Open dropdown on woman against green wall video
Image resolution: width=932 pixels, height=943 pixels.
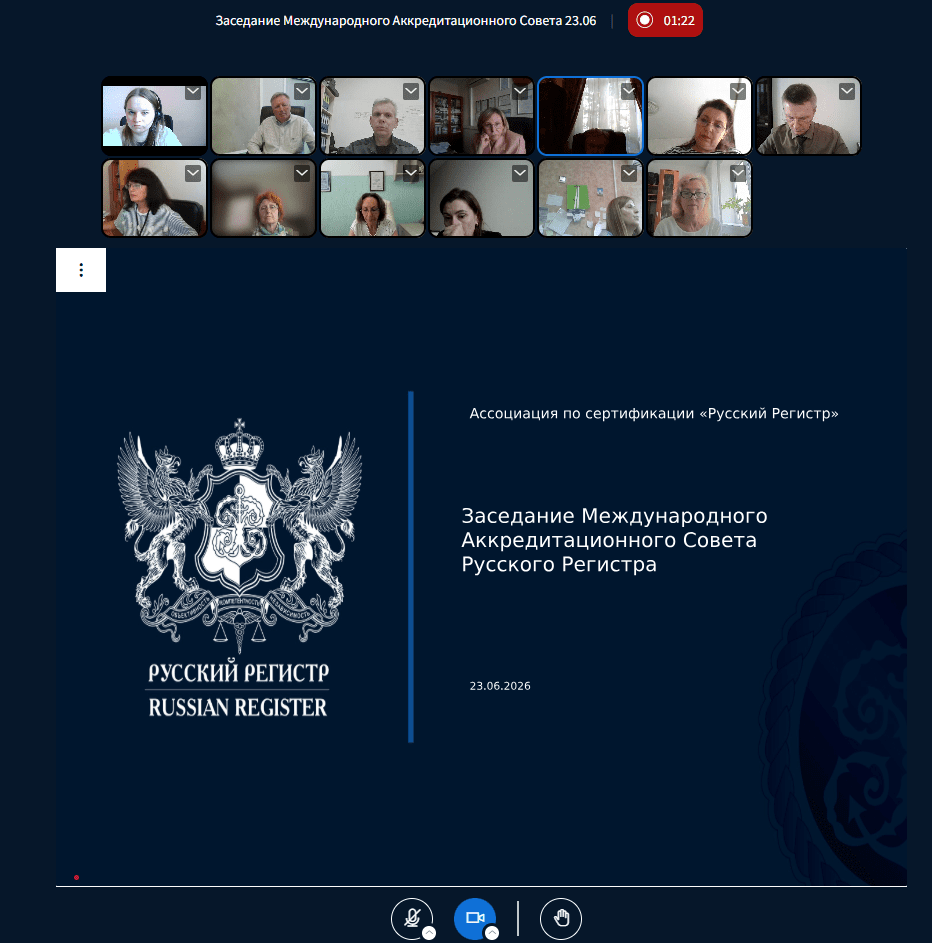tap(411, 174)
